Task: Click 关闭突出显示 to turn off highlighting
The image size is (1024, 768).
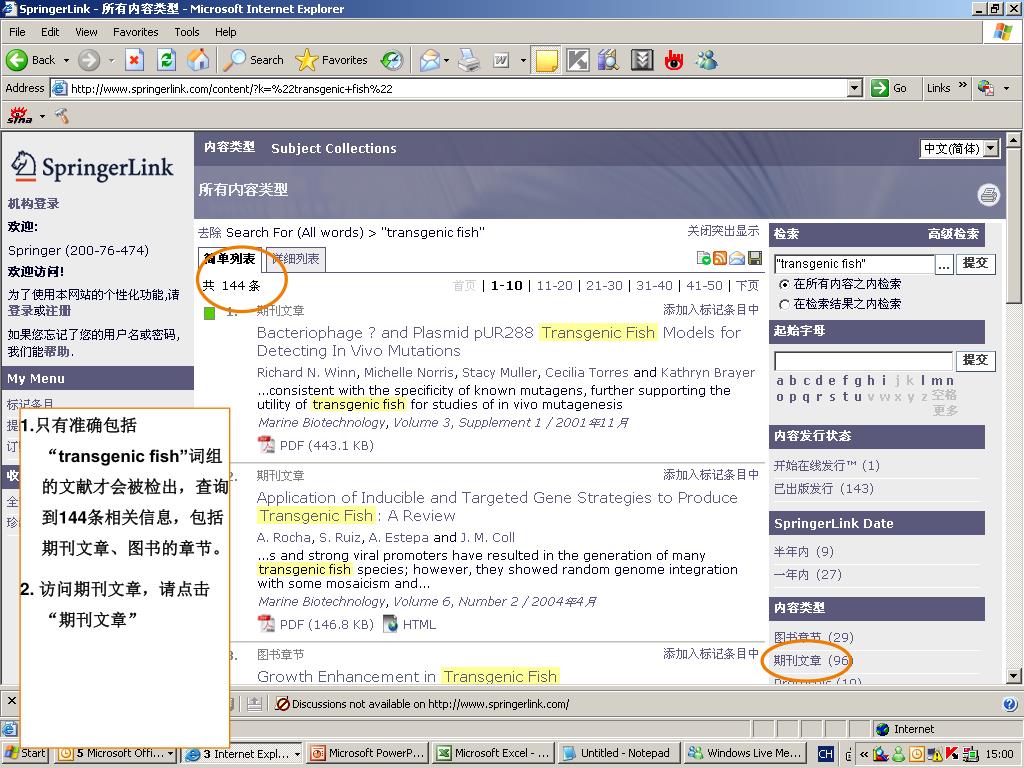Action: pyautogui.click(x=723, y=231)
